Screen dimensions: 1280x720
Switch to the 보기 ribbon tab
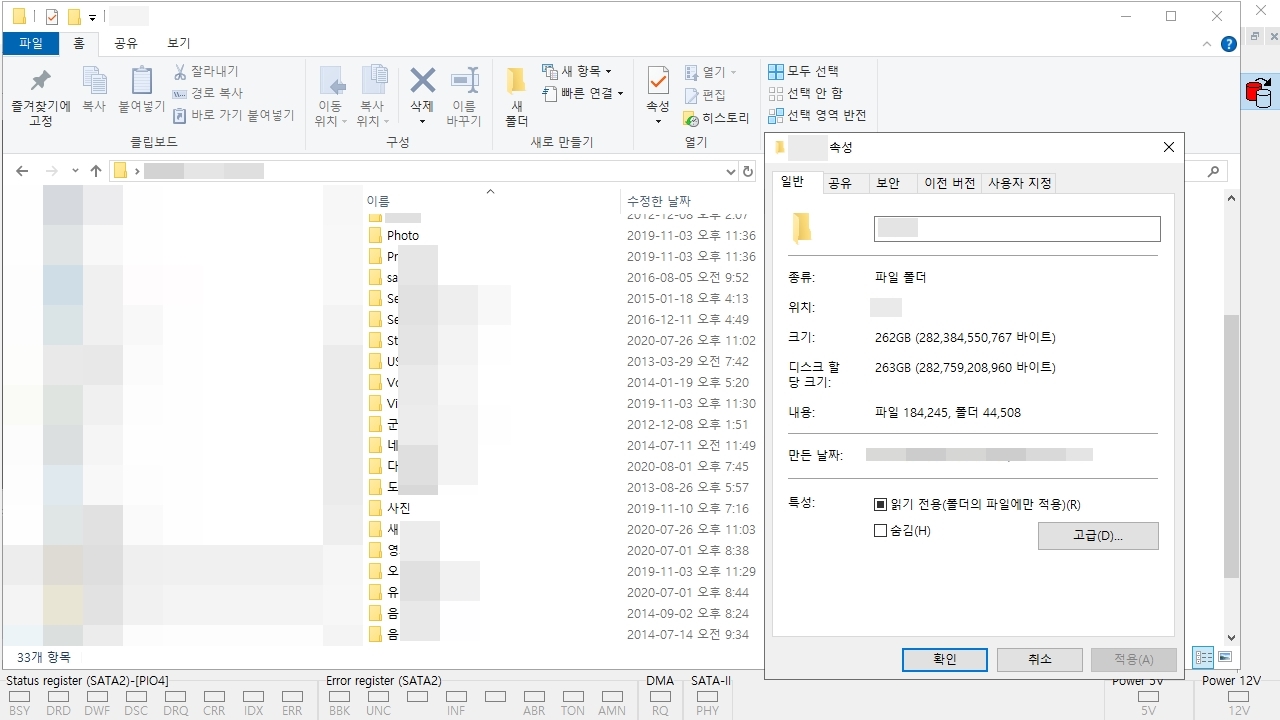click(179, 43)
